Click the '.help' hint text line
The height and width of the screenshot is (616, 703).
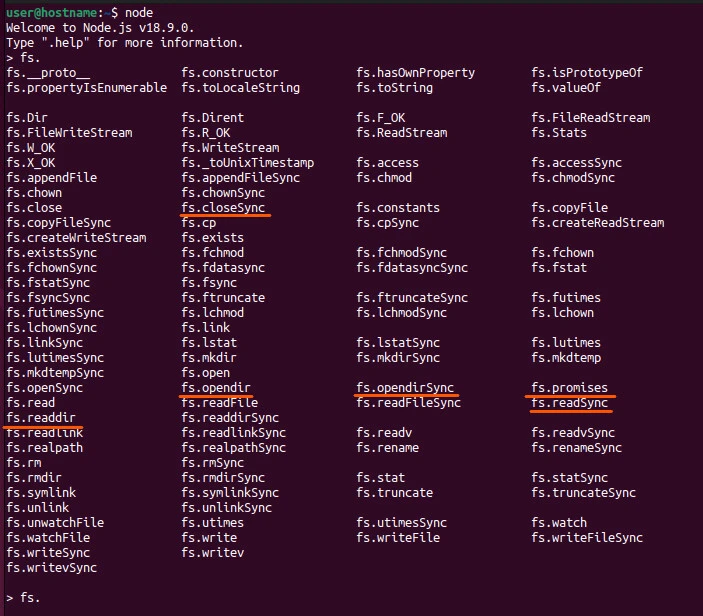[x=124, y=43]
